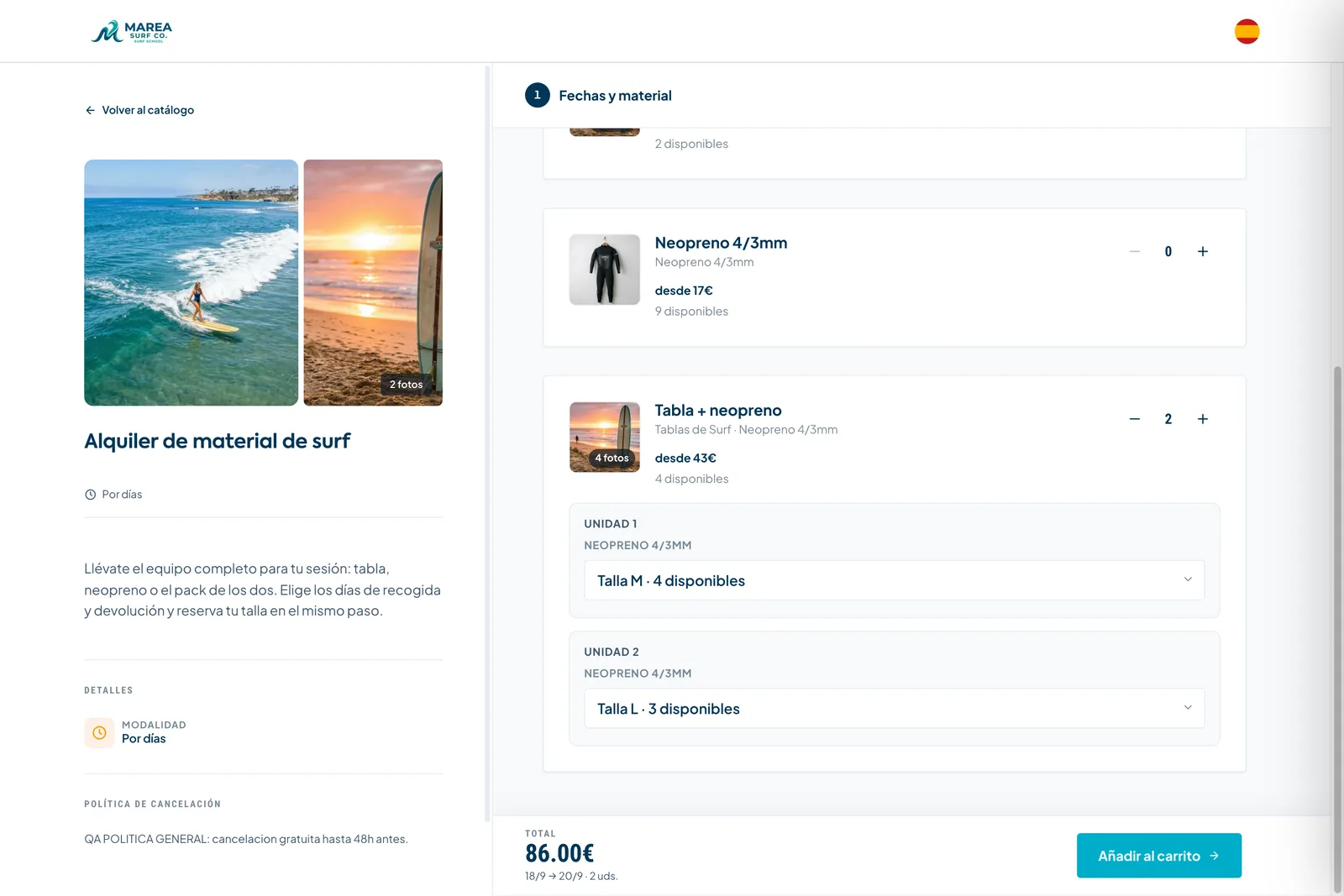Open Unidad 2 size dropdown Talla L
Screen dimensions: 1344x896
click(895, 709)
